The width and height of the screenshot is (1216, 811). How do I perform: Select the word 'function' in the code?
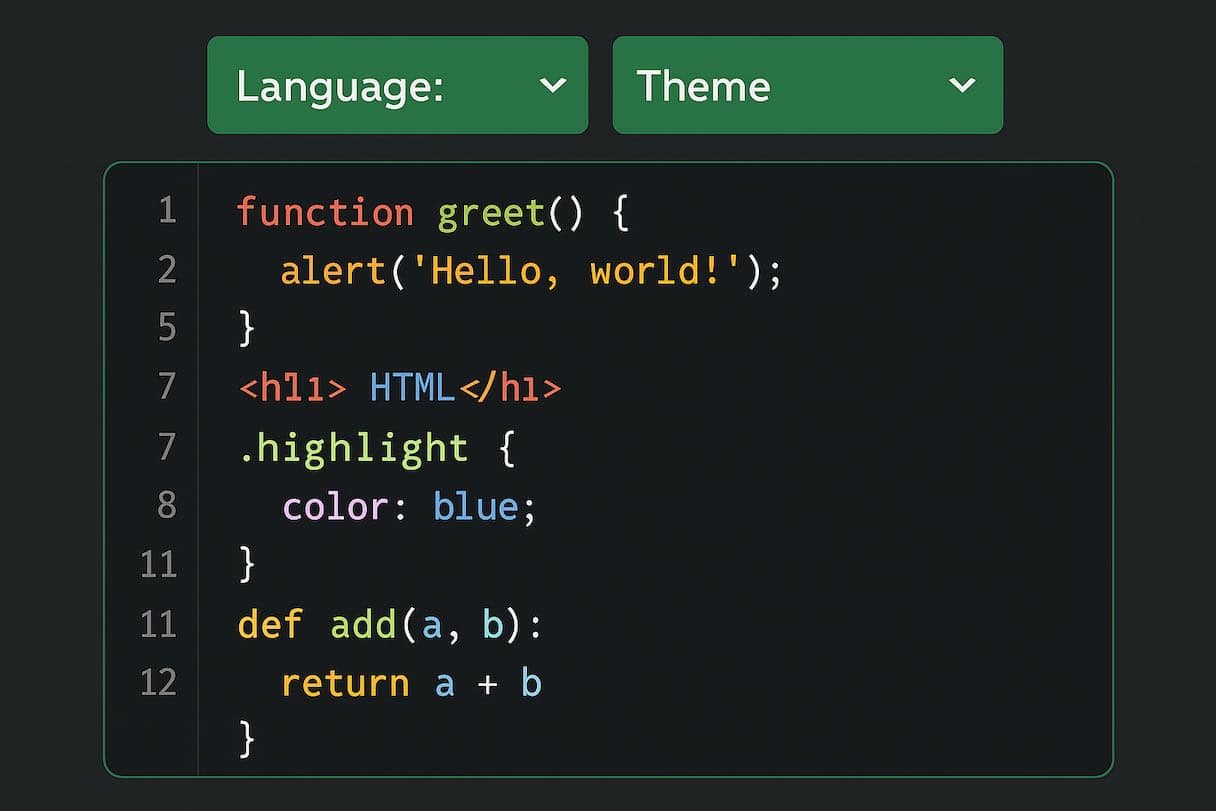pos(324,211)
